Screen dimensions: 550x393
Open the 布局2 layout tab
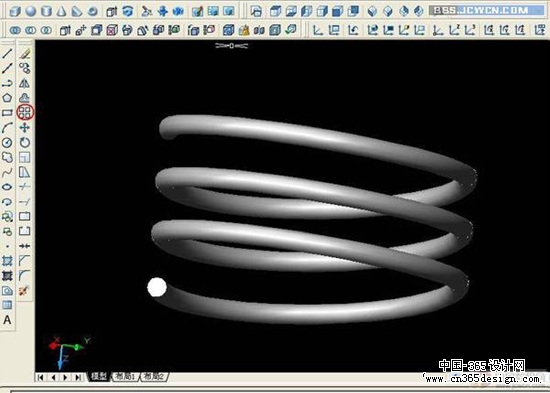154,377
